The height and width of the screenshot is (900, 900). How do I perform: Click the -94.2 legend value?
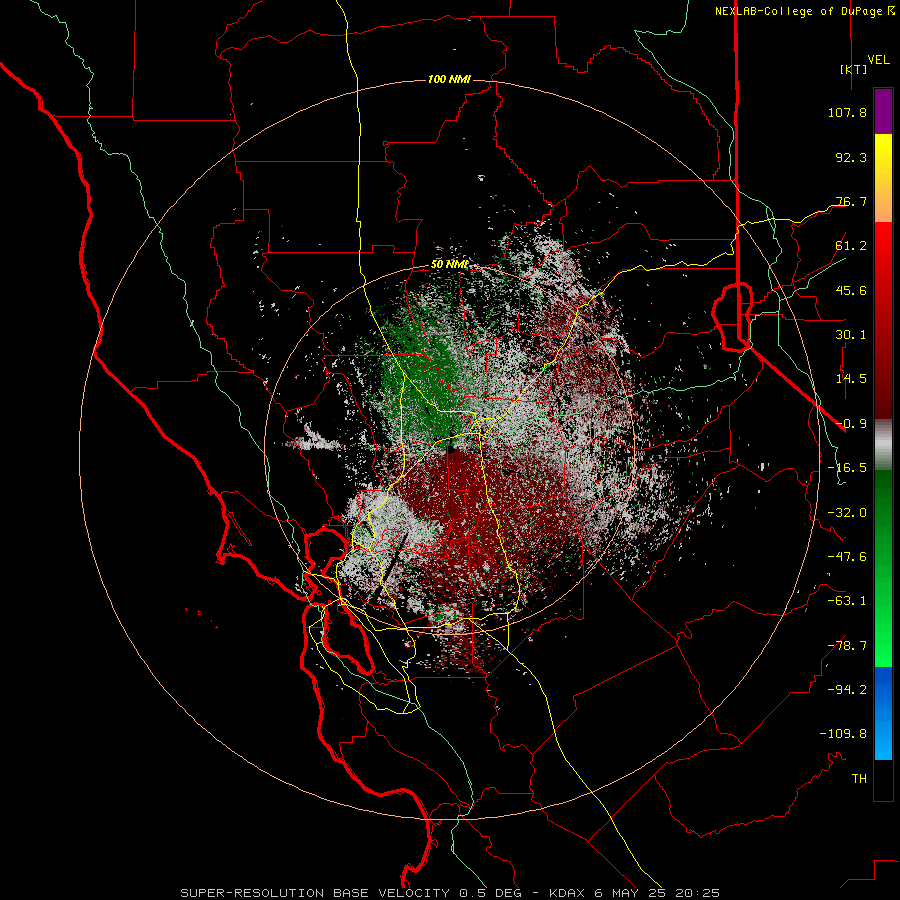tap(847, 689)
